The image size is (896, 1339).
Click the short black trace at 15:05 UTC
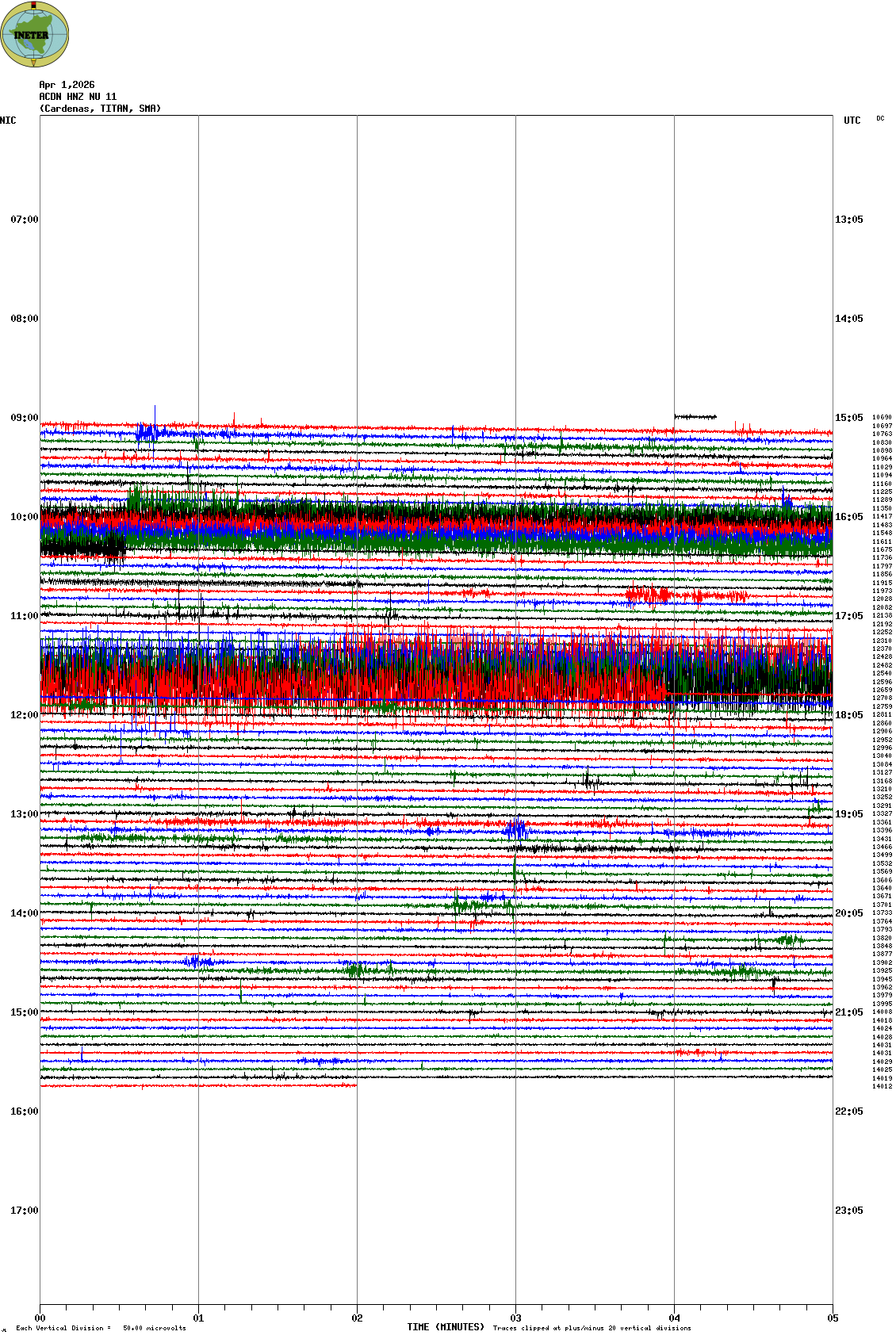click(x=695, y=416)
